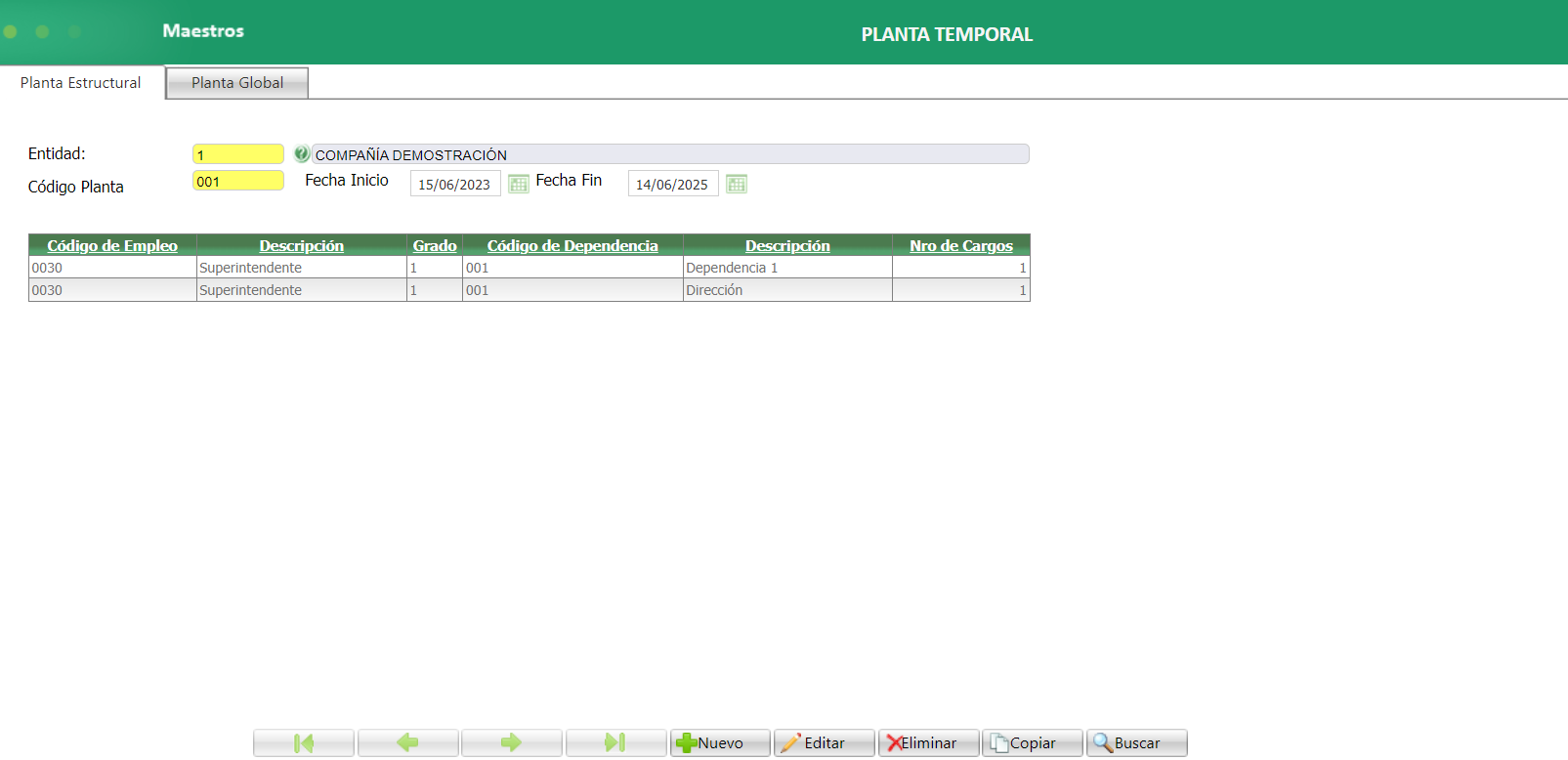Focus the Entidad code field

[238, 154]
